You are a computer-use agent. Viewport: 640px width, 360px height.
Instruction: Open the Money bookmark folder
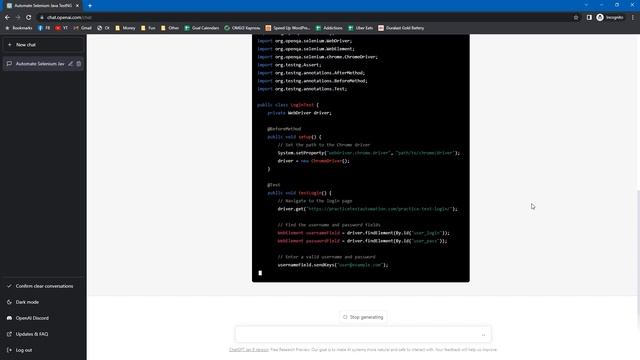[125, 28]
